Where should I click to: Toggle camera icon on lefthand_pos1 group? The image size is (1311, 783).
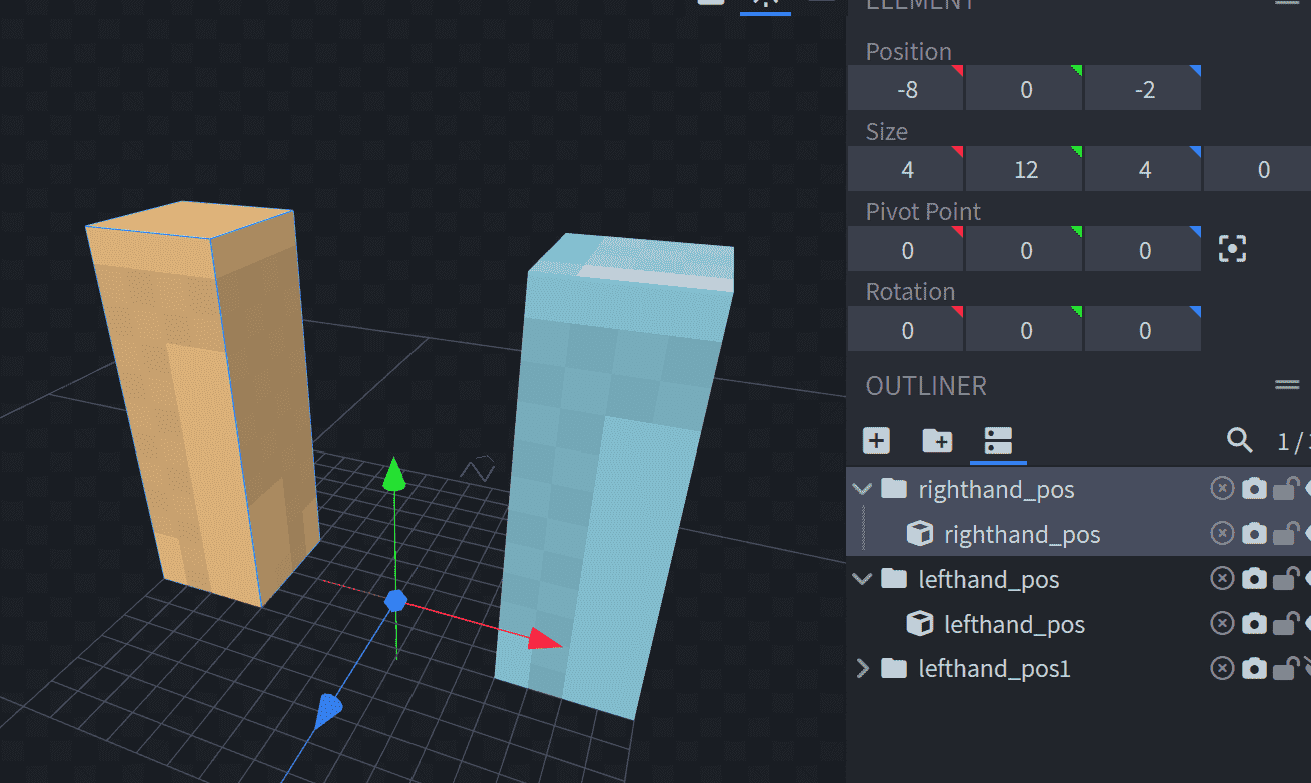pyautogui.click(x=1254, y=669)
